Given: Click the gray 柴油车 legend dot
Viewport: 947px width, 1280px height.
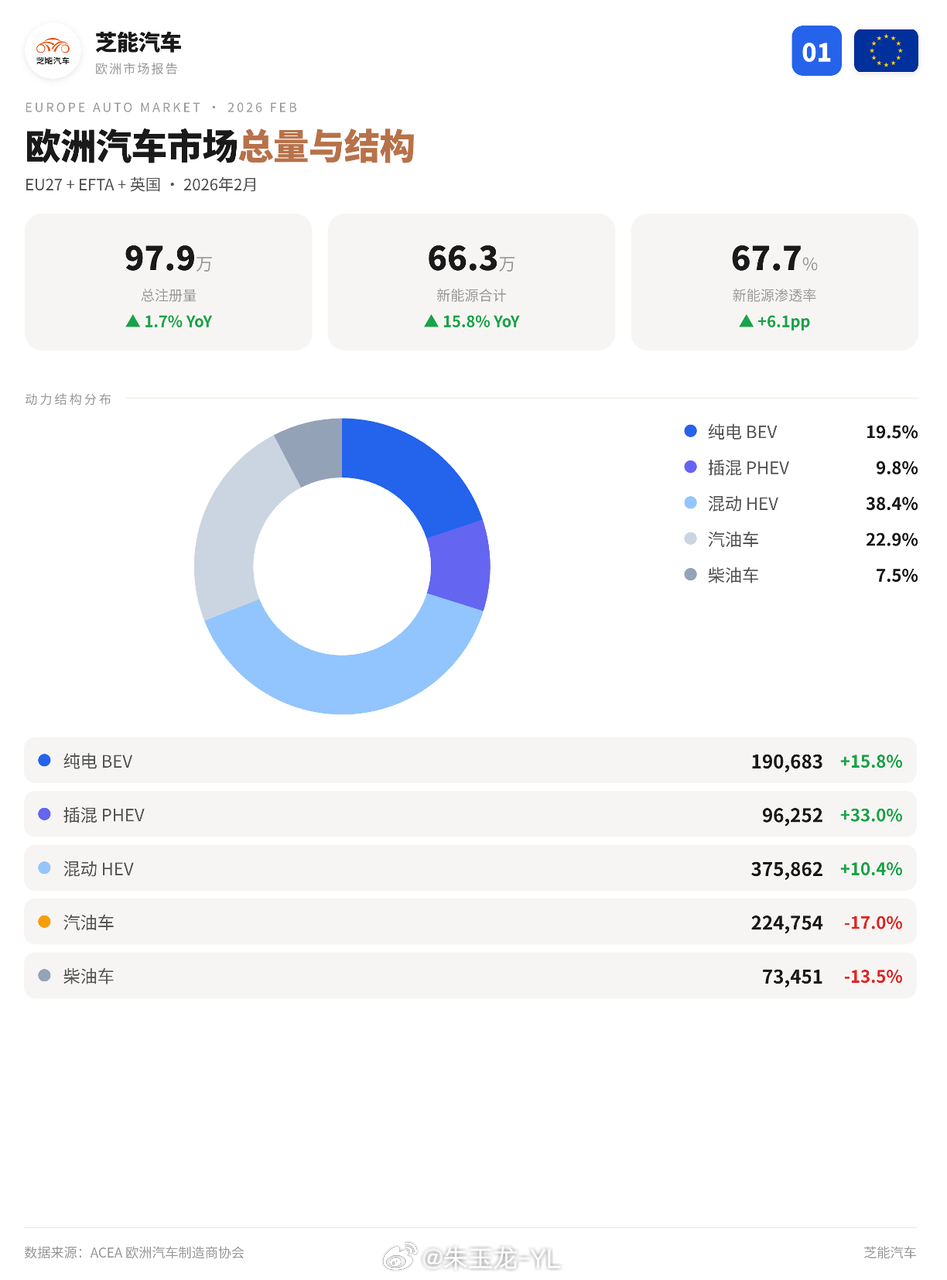Looking at the screenshot, I should pos(690,575).
